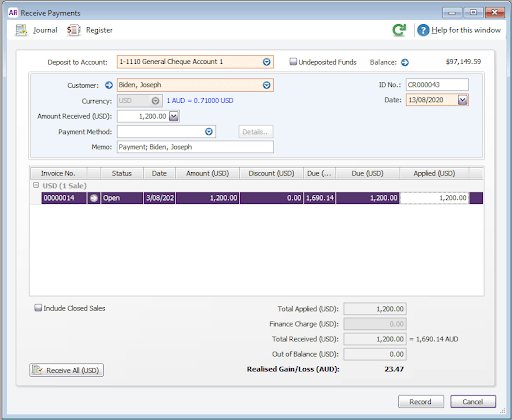Click the Open status cell
The width and height of the screenshot is (512, 420).
122,198
